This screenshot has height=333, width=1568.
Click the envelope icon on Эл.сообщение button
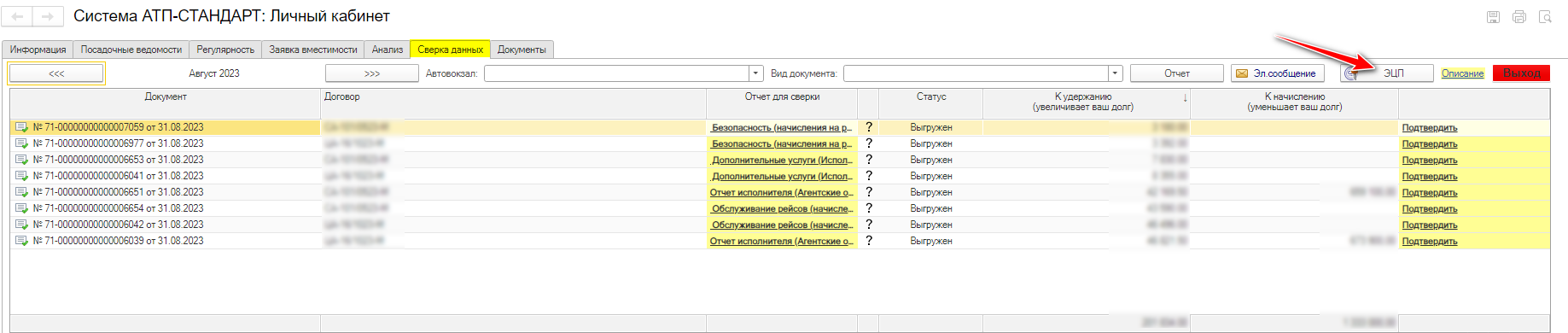tap(1242, 73)
